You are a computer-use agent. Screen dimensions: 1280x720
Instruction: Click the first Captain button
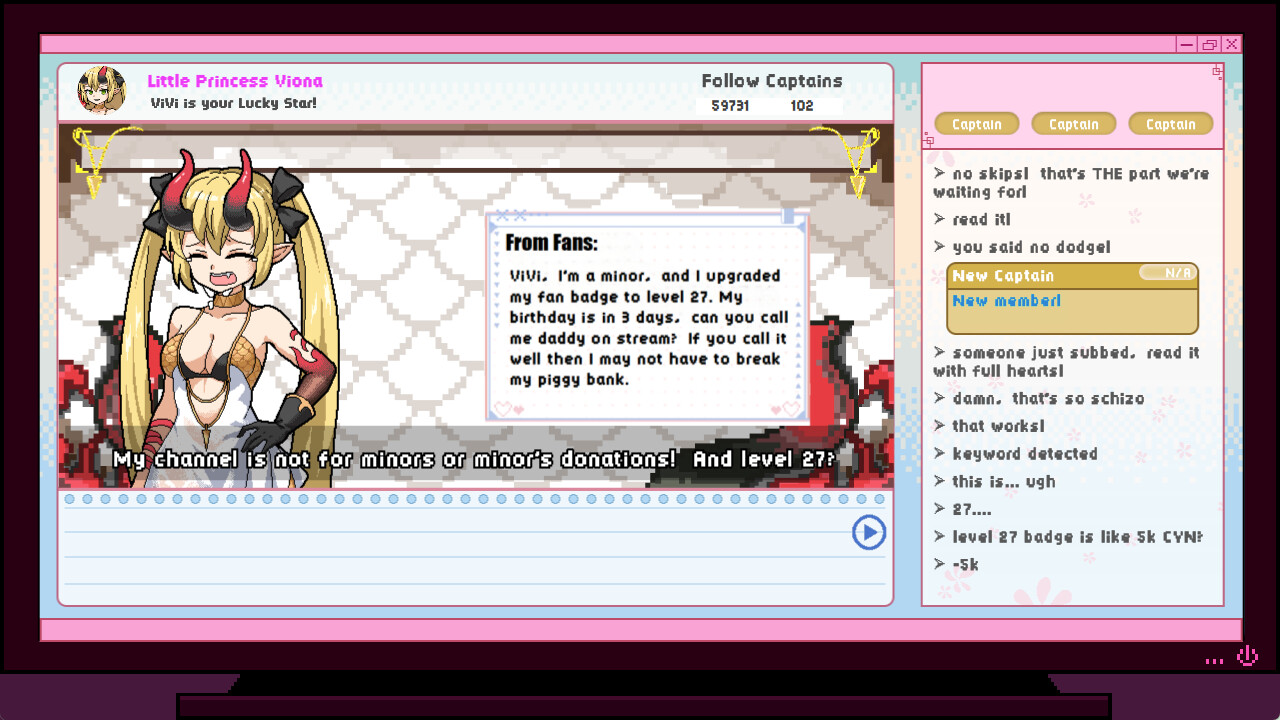(977, 123)
